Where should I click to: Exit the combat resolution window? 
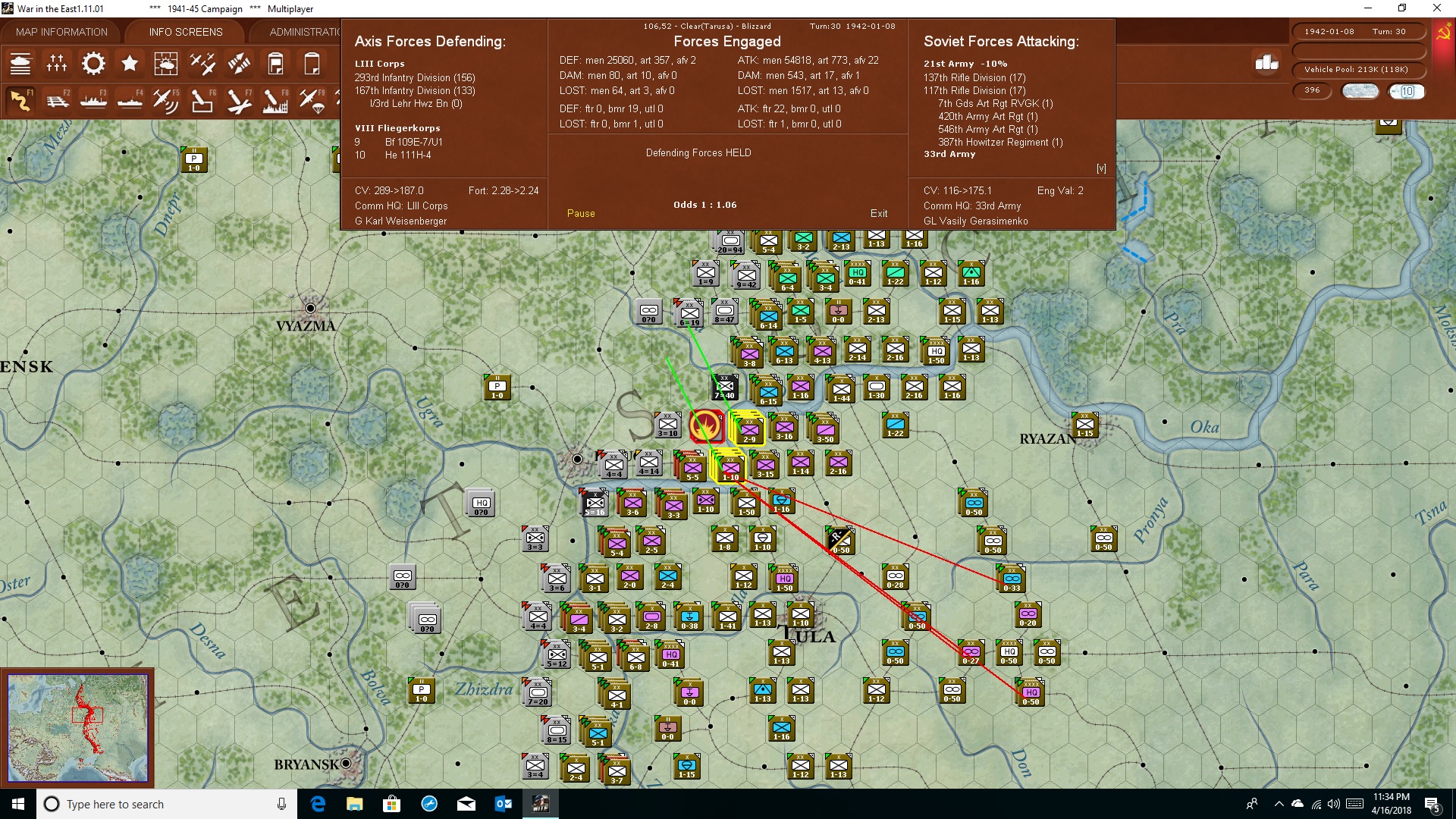point(879,214)
